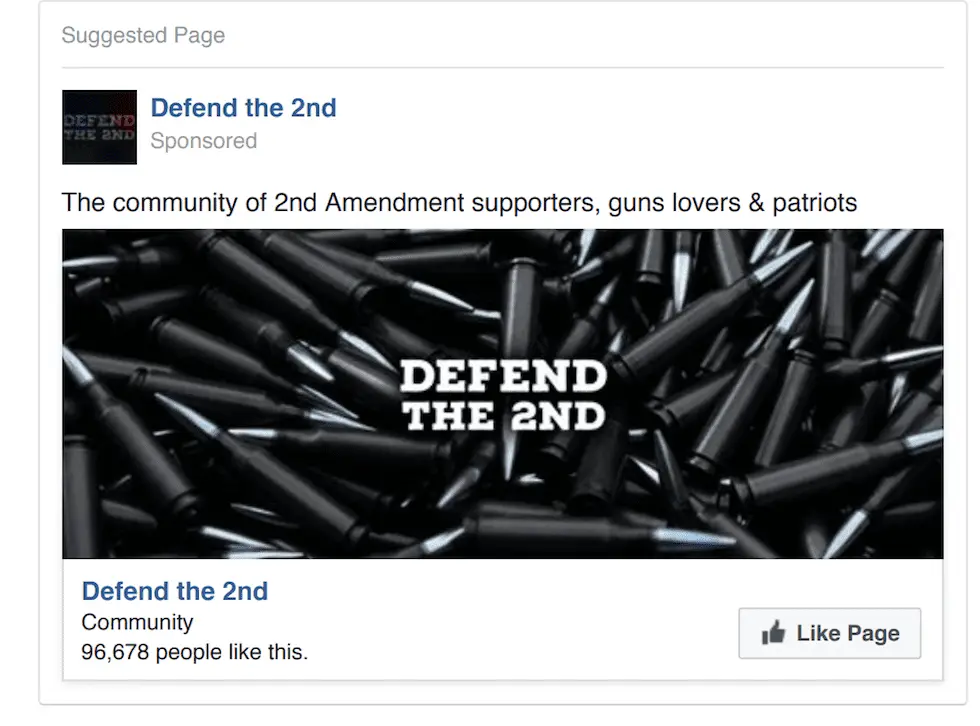Open the bullets banner image
The width and height of the screenshot is (980, 726).
502,394
